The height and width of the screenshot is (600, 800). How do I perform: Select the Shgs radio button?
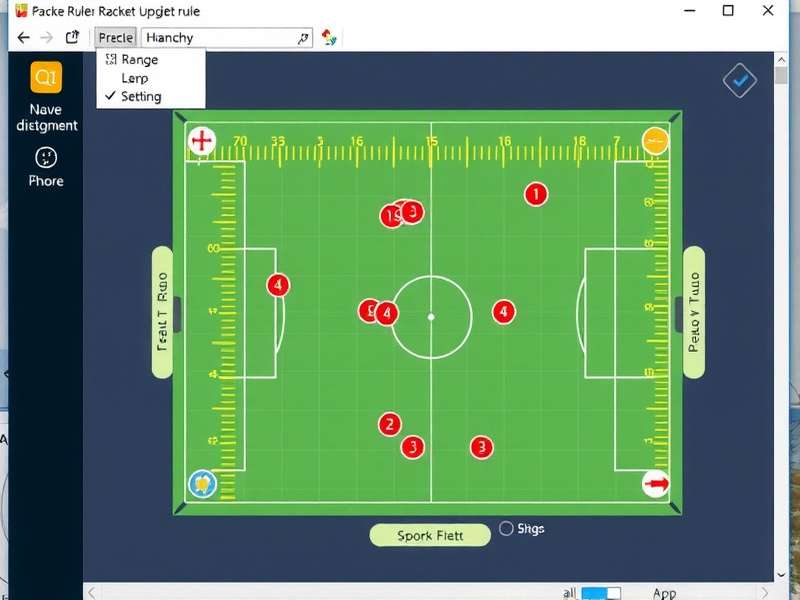(x=508, y=528)
